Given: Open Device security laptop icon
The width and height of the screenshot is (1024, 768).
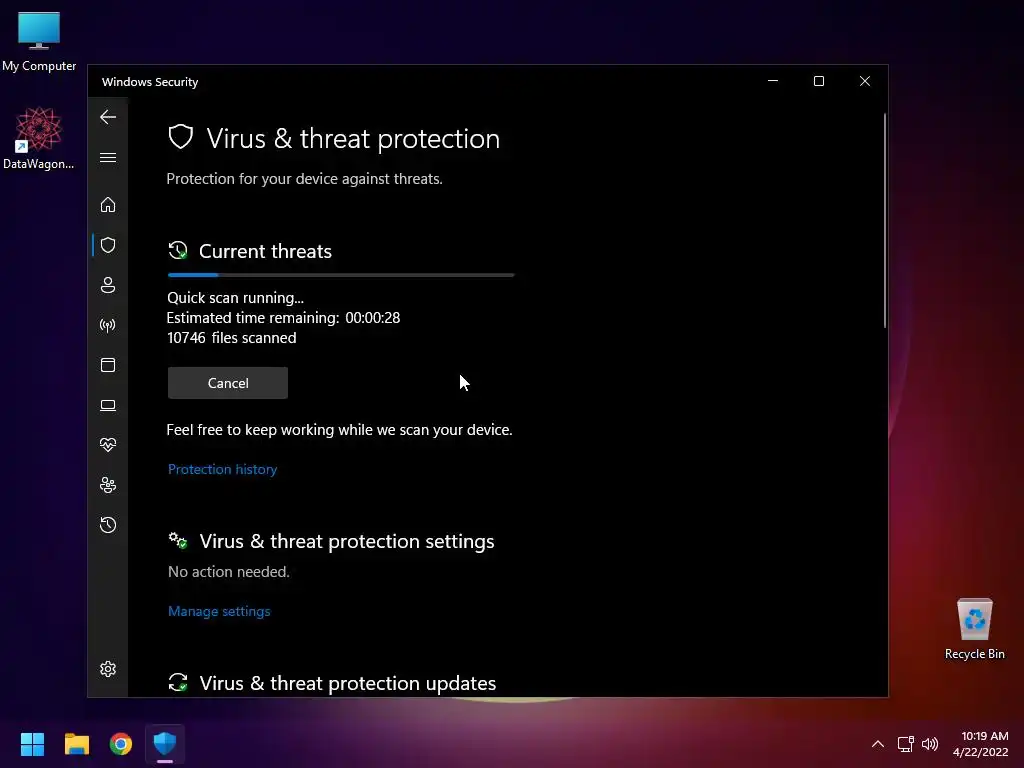Looking at the screenshot, I should (x=108, y=406).
